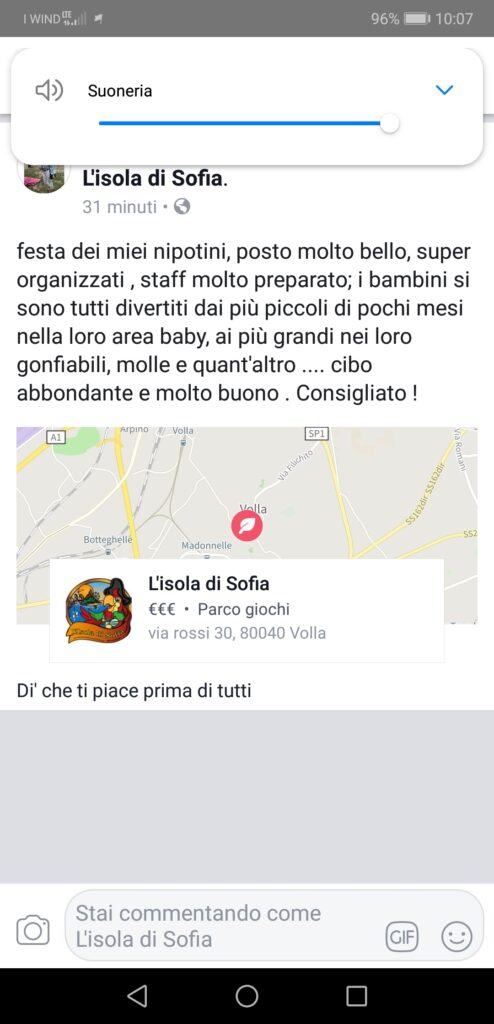Tap the map preview near Volla
The height and width of the screenshot is (1024, 494).
tap(247, 493)
